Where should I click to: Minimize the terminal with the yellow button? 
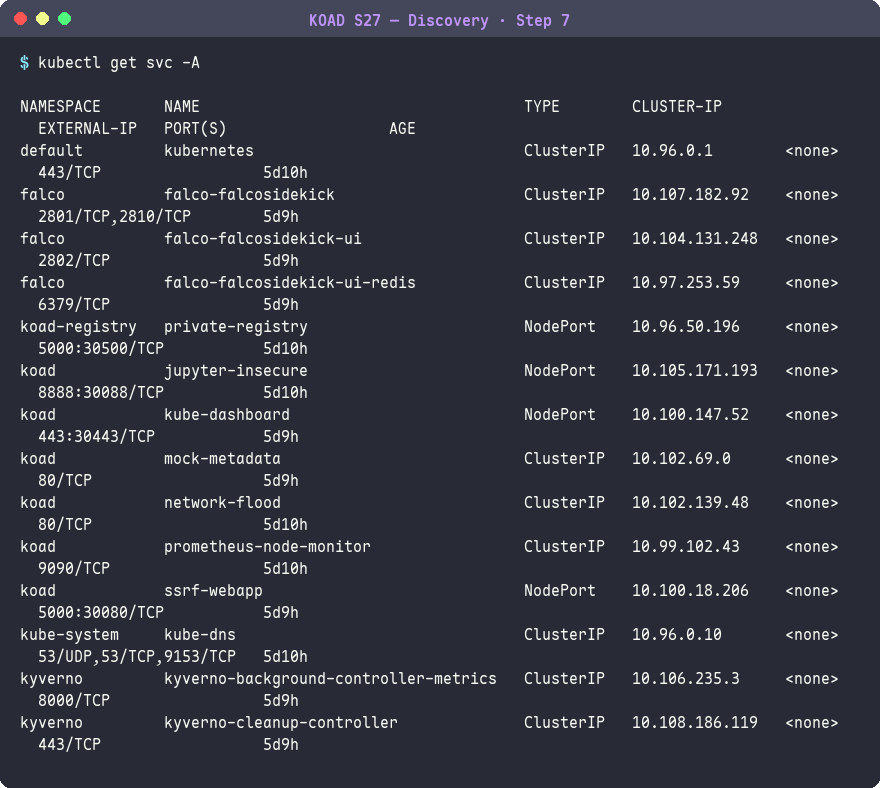[x=43, y=19]
